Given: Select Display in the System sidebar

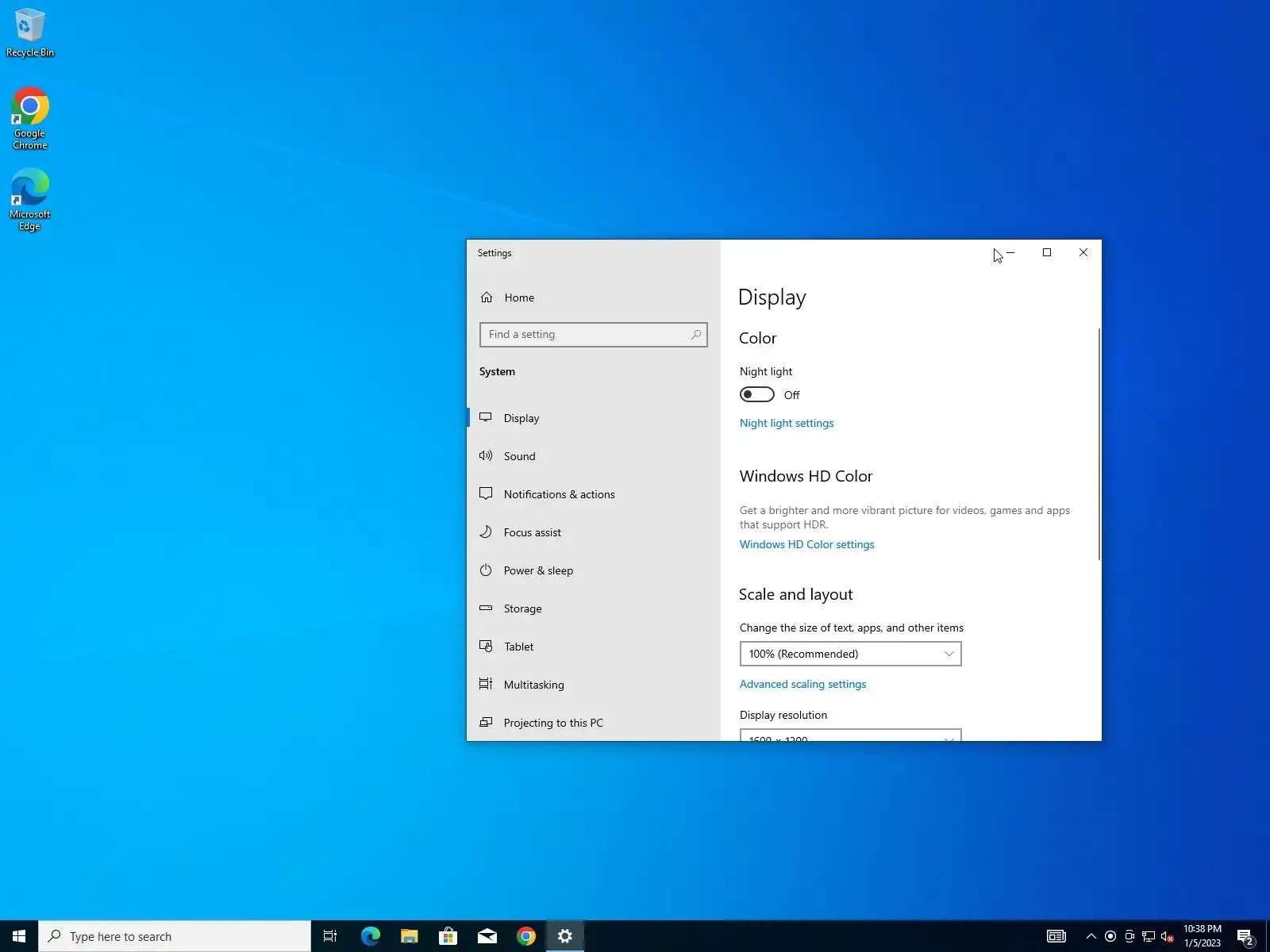Looking at the screenshot, I should pyautogui.click(x=594, y=418).
